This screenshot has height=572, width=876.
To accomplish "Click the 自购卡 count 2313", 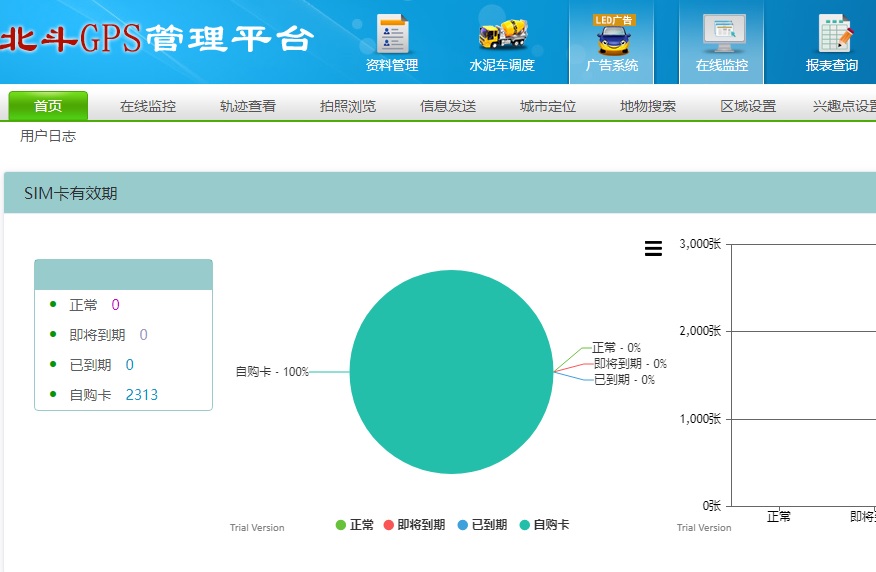I will point(141,395).
